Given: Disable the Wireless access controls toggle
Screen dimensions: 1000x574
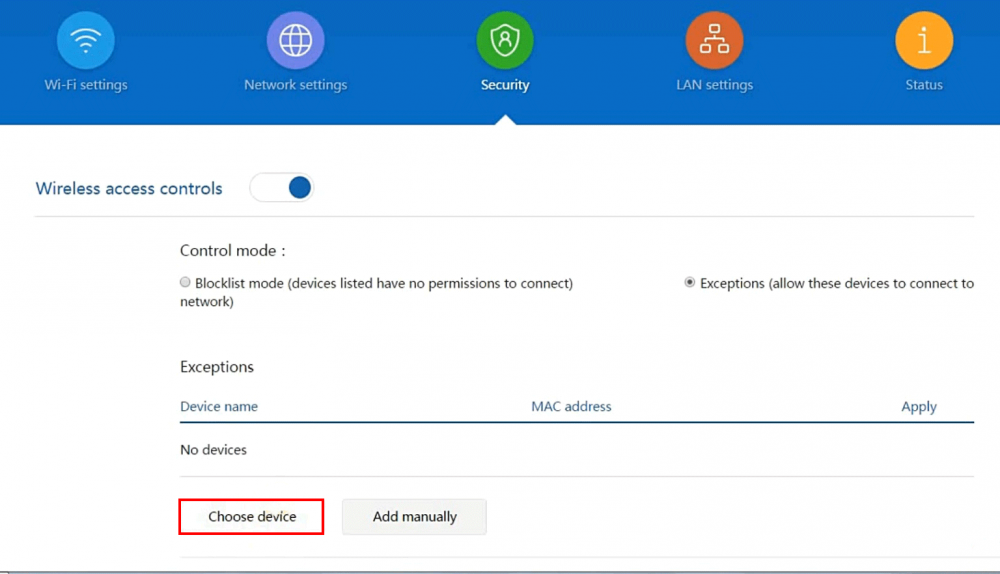Looking at the screenshot, I should 282,187.
